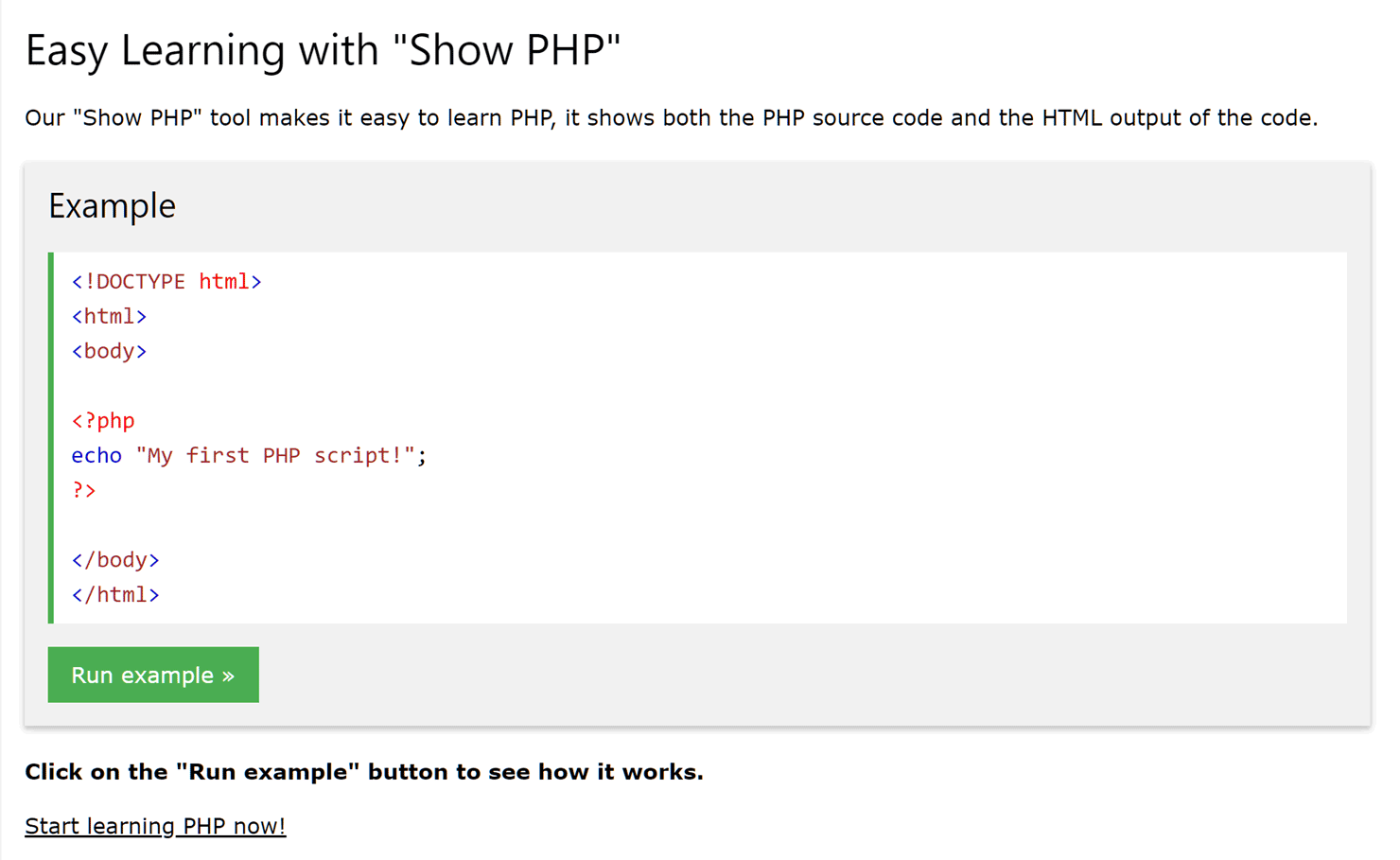The width and height of the screenshot is (1400, 860).
Task: Click the closing php tag line
Action: pos(84,490)
